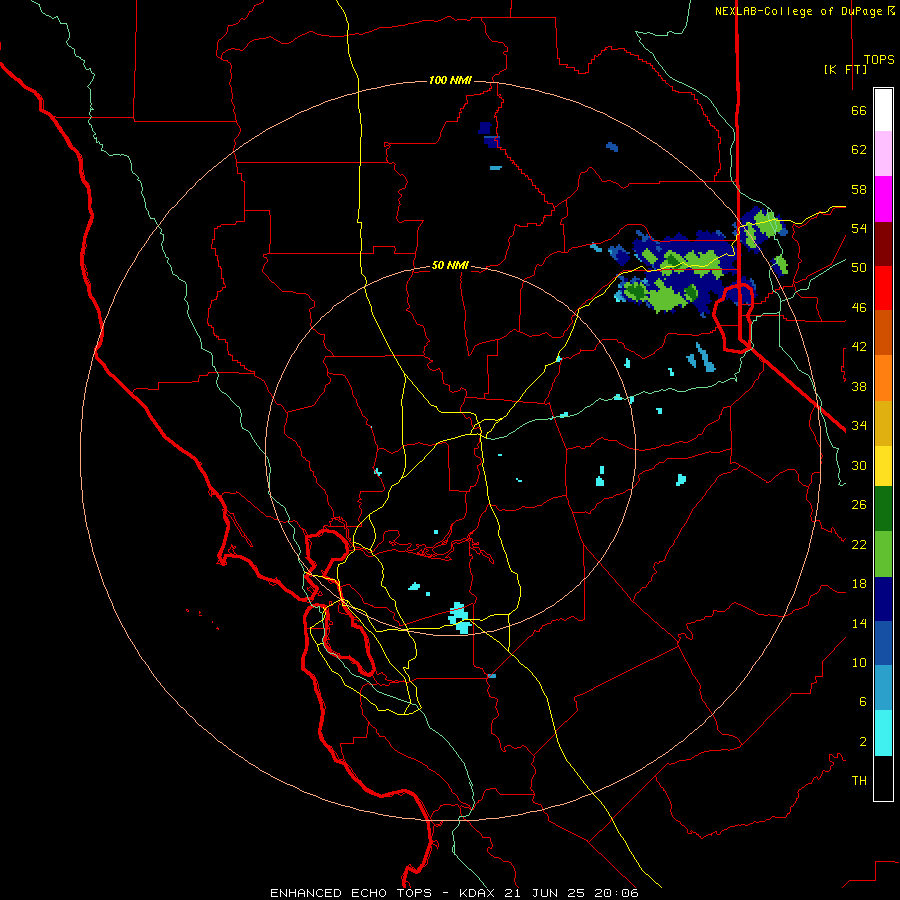Click the 'NEXLAB-College of DuPage' credit text
Image resolution: width=900 pixels, height=900 pixels.
tap(798, 11)
